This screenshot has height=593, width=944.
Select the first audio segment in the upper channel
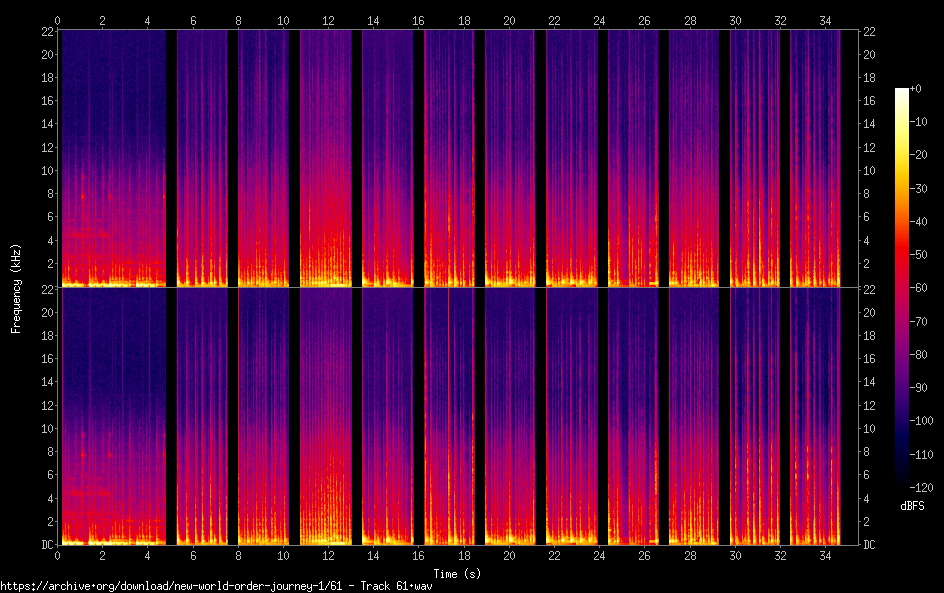point(112,158)
